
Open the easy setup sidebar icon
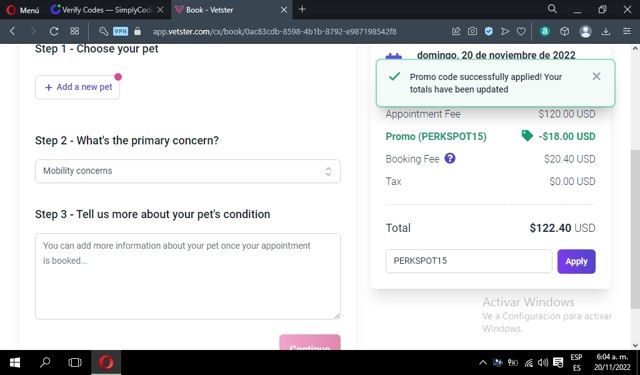coord(627,31)
